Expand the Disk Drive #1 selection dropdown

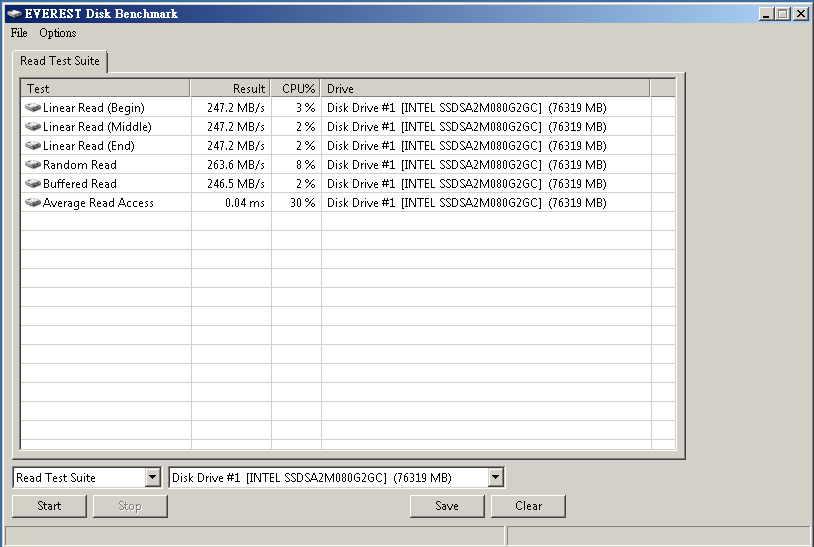pyautogui.click(x=495, y=478)
